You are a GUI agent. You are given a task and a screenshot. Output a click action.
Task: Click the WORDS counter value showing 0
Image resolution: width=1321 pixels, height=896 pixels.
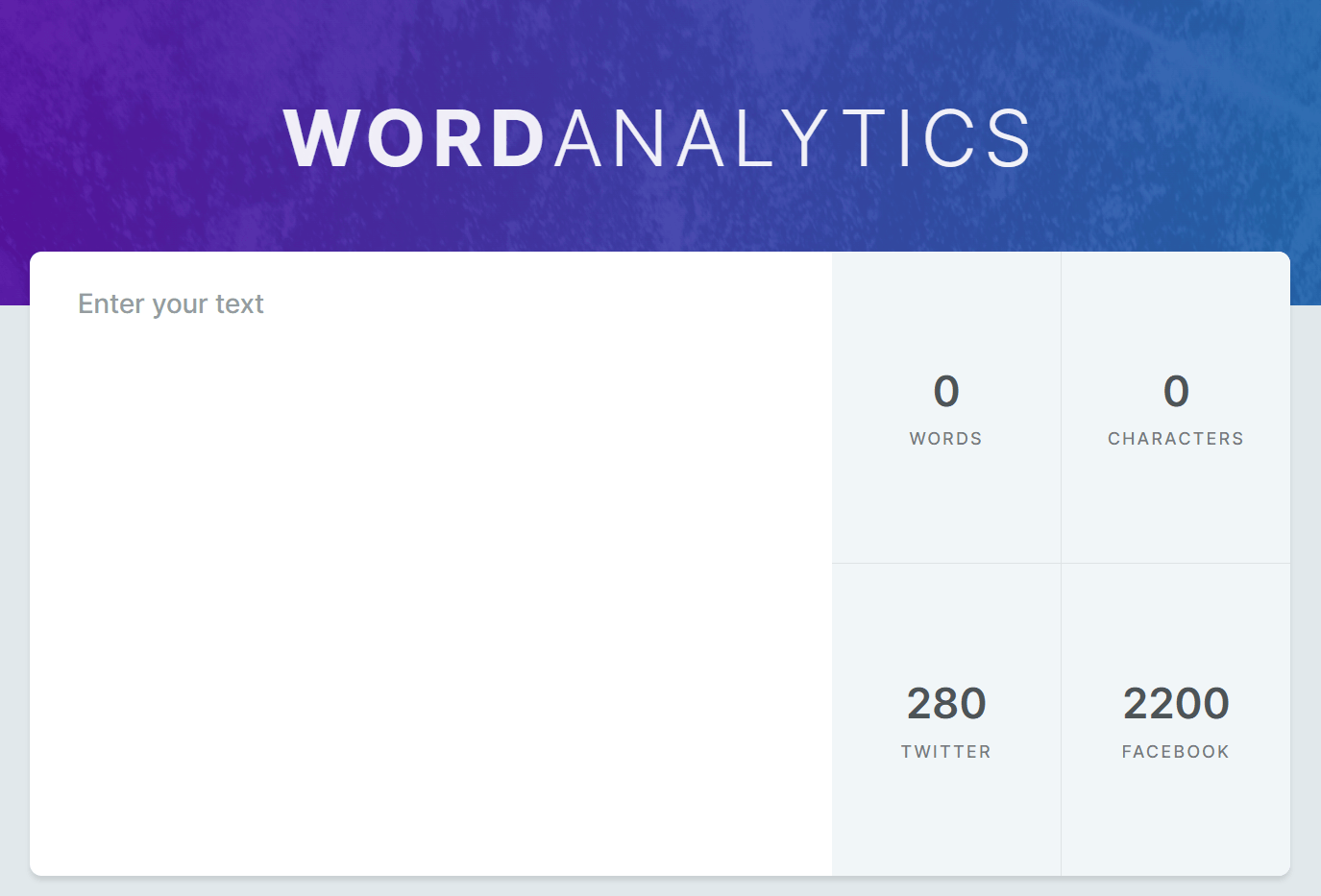click(x=945, y=392)
